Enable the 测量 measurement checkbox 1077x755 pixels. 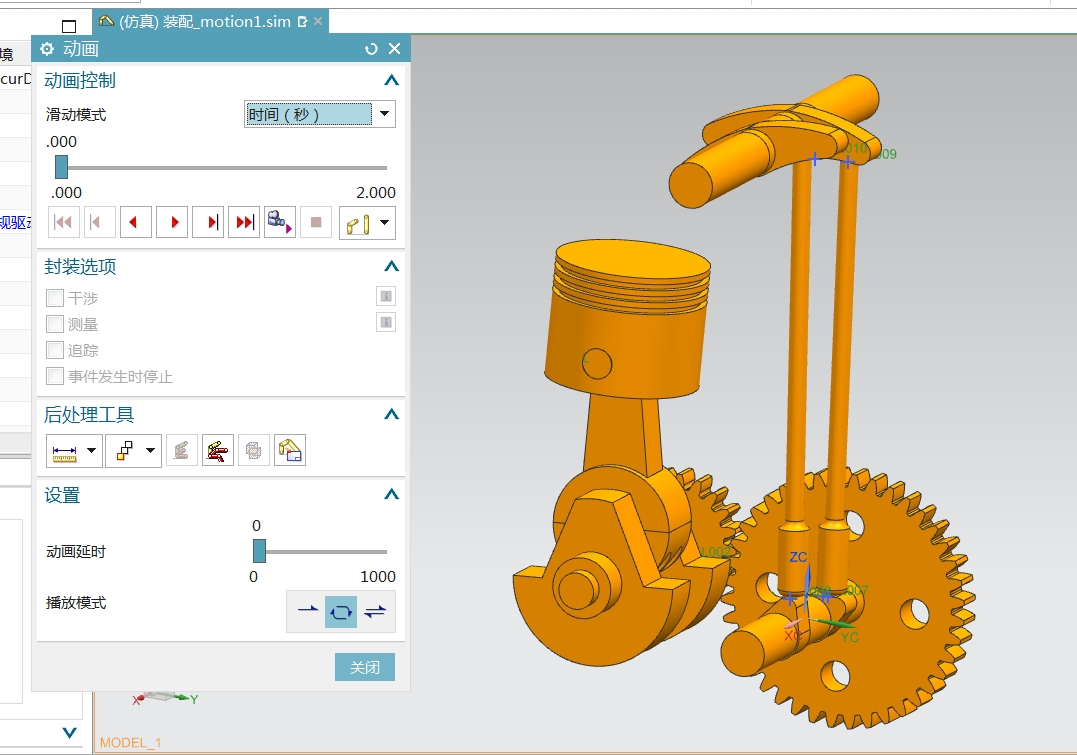55,324
